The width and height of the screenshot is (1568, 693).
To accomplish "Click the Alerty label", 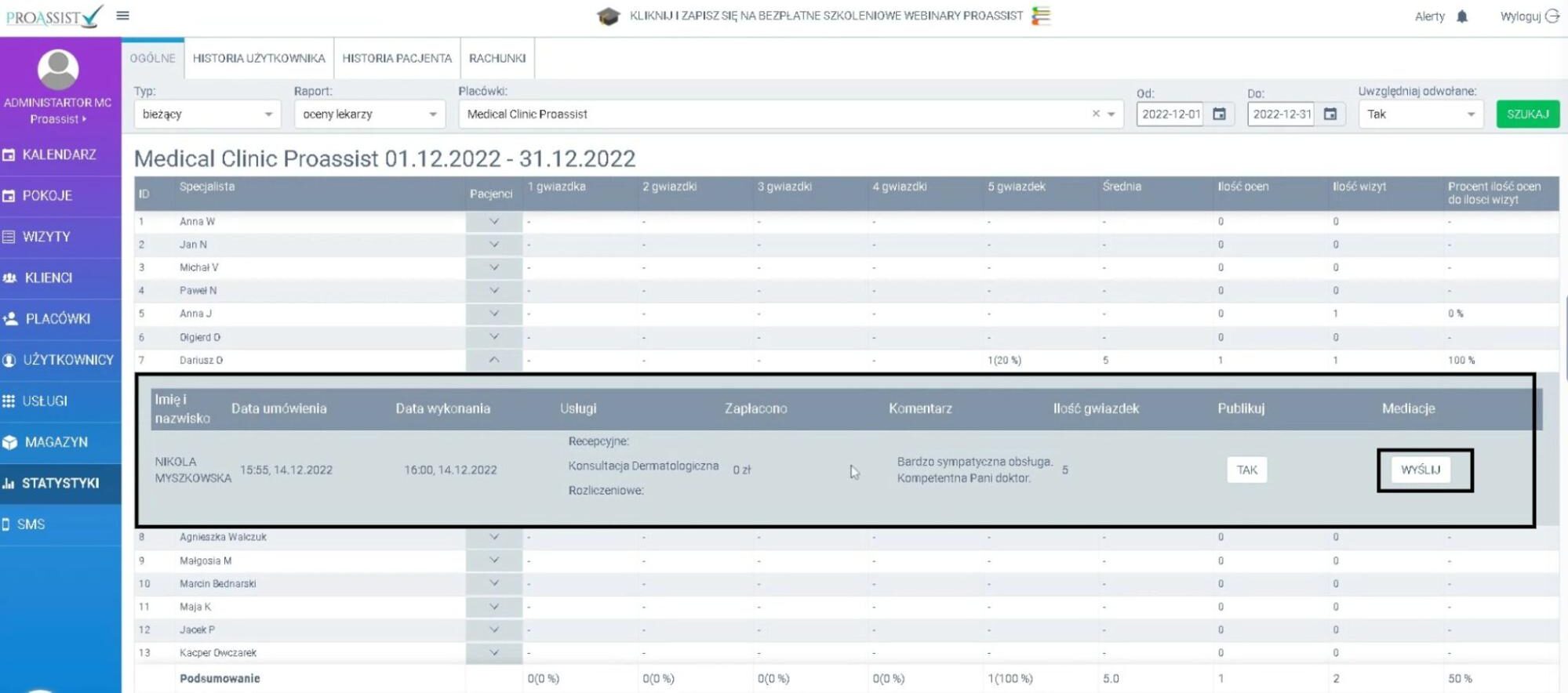I will click(x=1429, y=16).
